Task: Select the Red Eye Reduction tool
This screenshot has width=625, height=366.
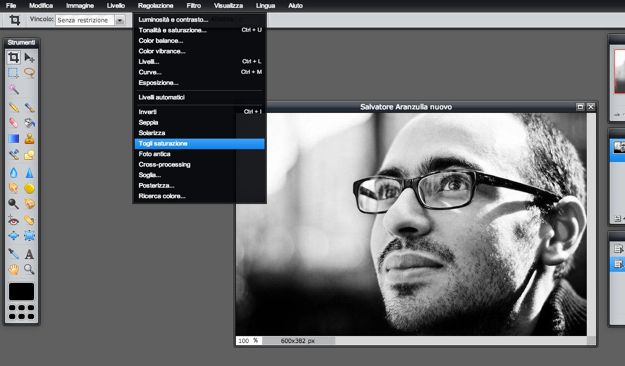Action: pos(13,220)
